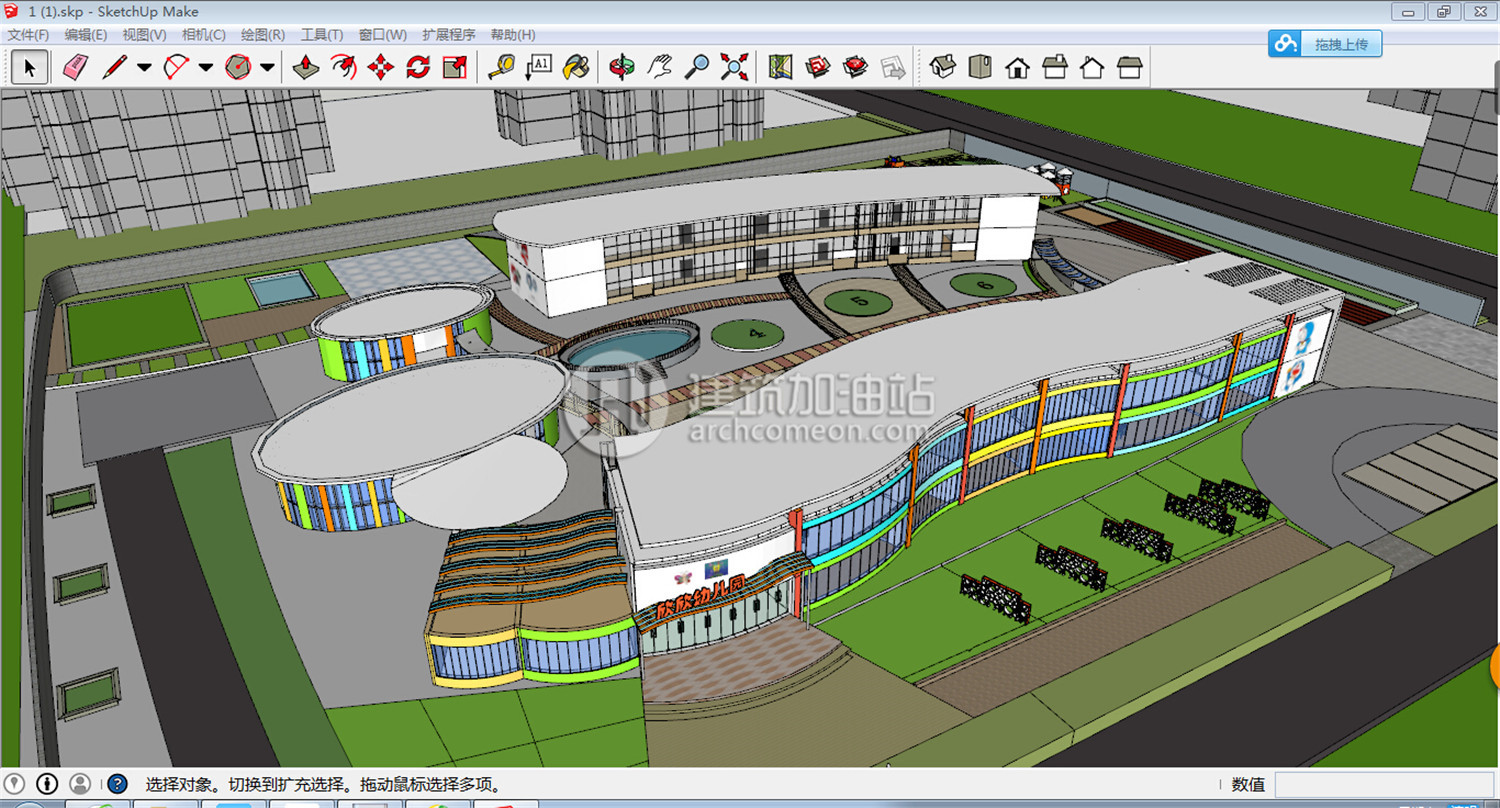
Task: Choose the Move tool with red arrows
Action: pos(380,67)
